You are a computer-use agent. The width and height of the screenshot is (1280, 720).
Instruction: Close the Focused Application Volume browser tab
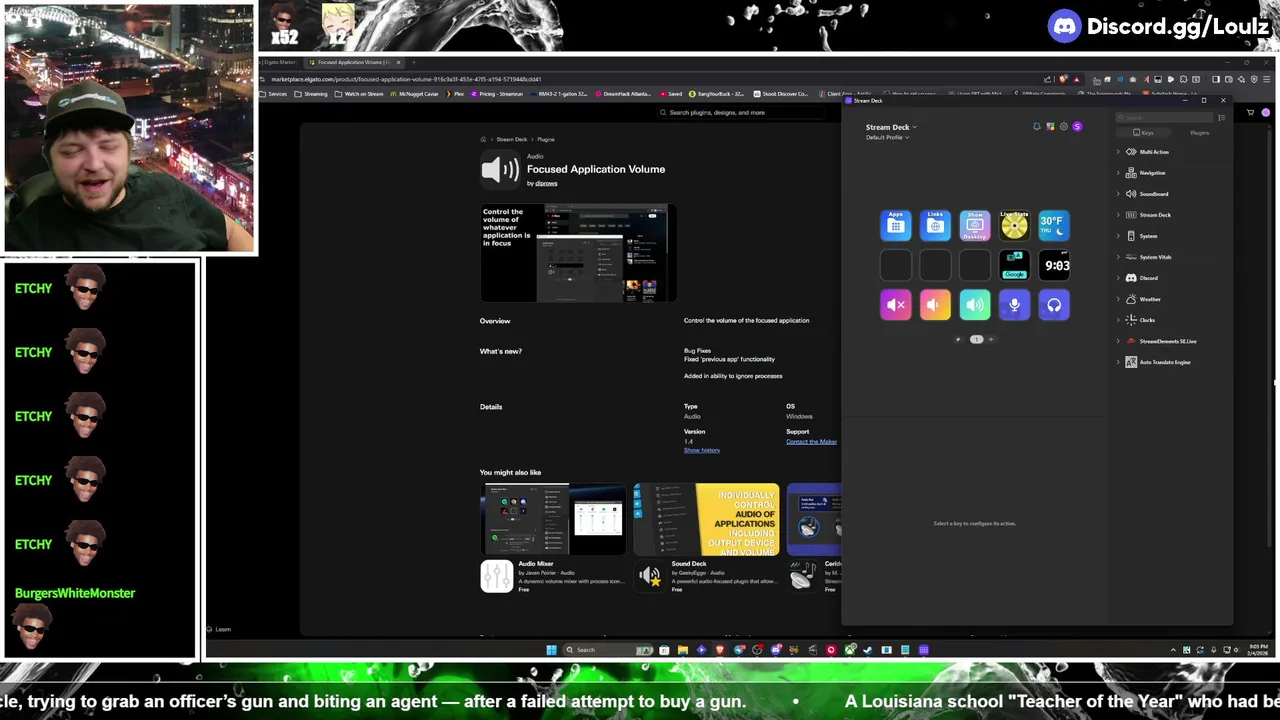398,62
